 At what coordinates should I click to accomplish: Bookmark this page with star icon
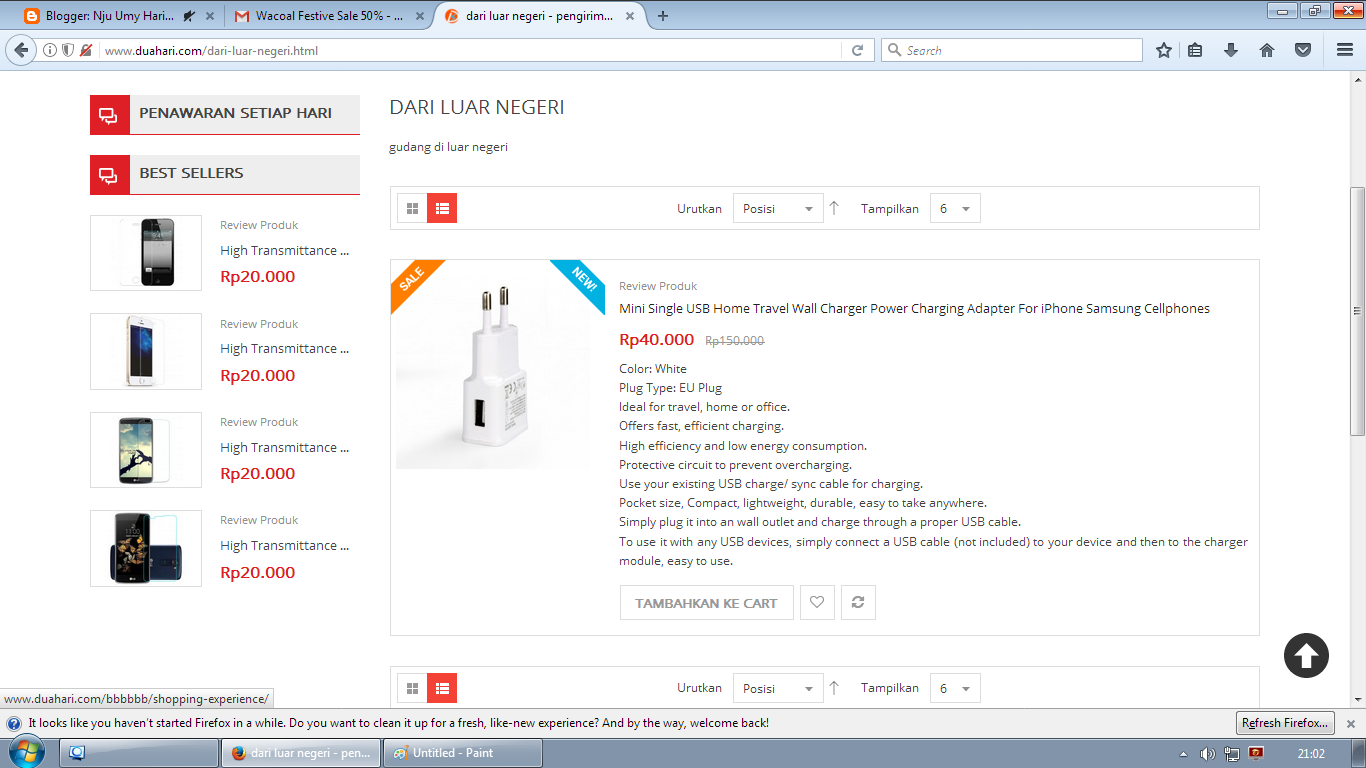pos(1164,50)
